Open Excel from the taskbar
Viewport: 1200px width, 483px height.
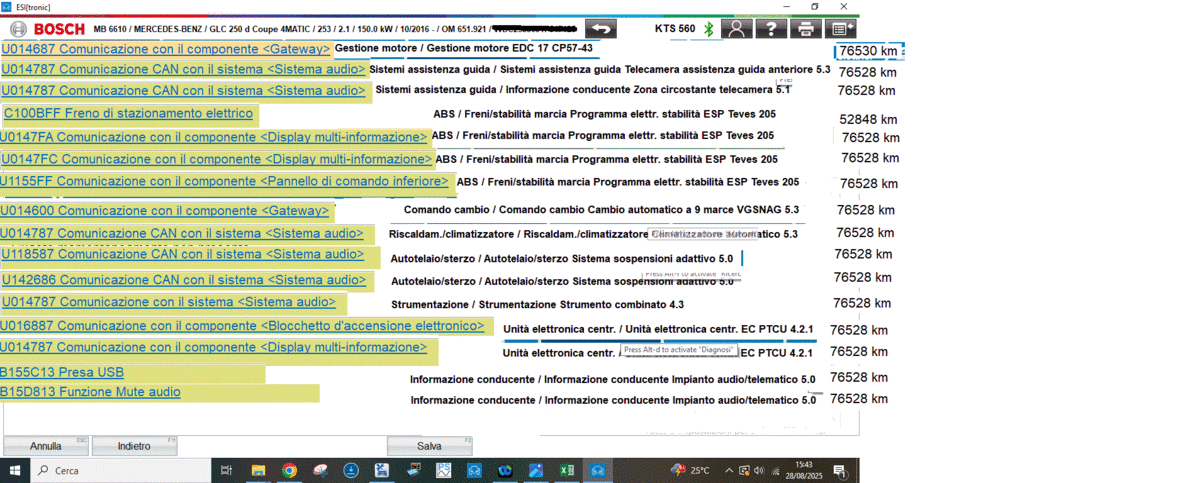[x=565, y=470]
